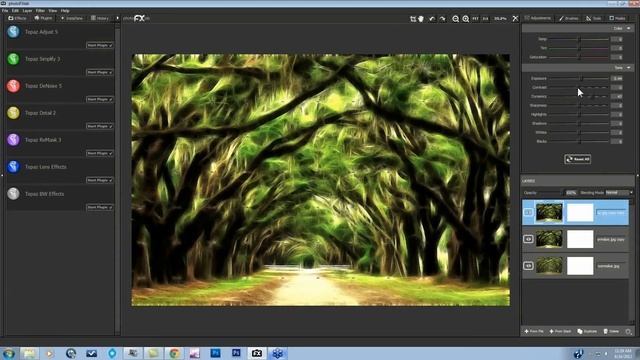The image size is (640, 360).
Task: Click the Topaz DeNoise 5 plugin icon
Action: 13,86
